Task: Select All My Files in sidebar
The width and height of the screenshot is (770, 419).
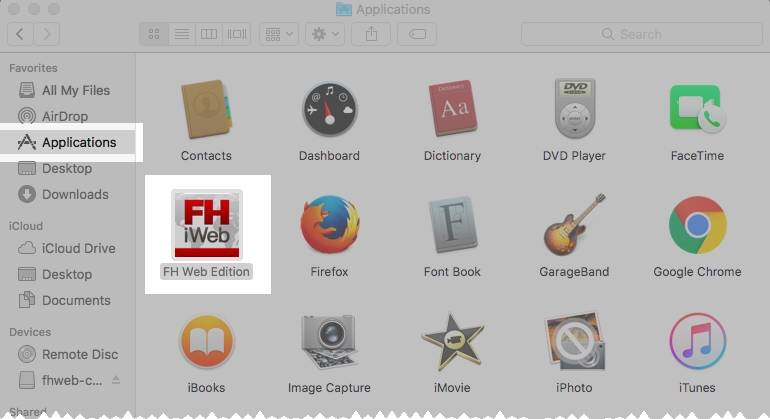Action: coord(68,90)
